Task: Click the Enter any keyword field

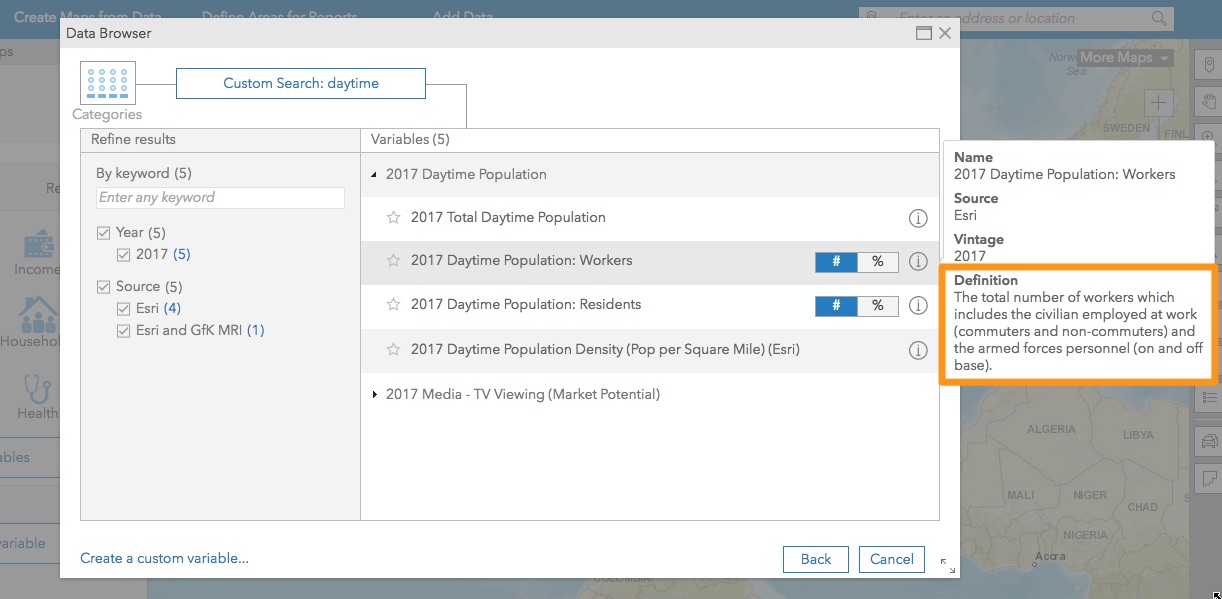Action: [x=220, y=198]
